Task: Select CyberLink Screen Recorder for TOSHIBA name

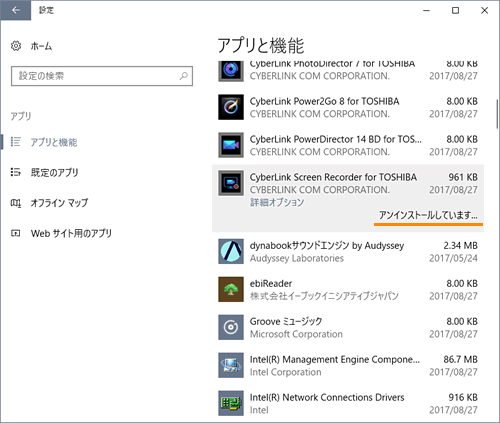Action: (333, 177)
